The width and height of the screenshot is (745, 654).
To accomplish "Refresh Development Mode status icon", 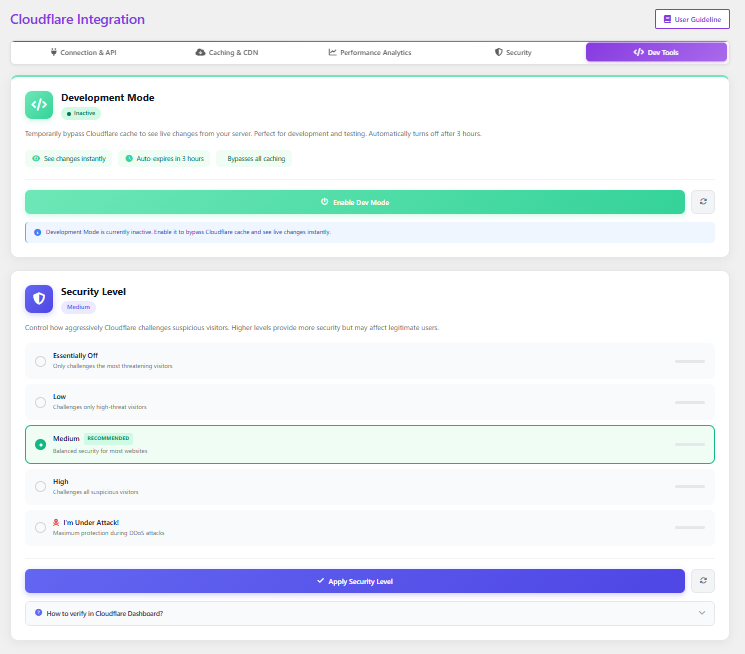I will (x=703, y=202).
